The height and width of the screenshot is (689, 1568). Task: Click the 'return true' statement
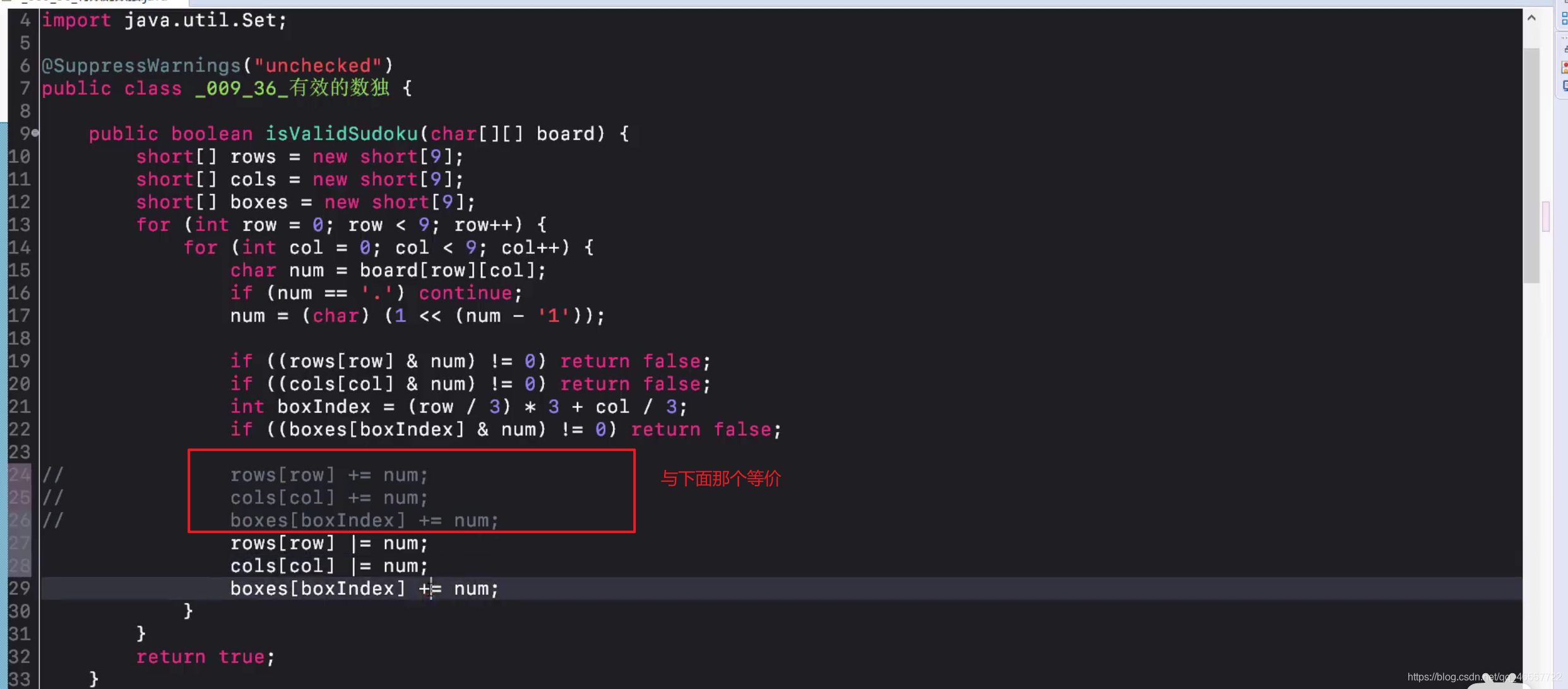click(x=205, y=657)
